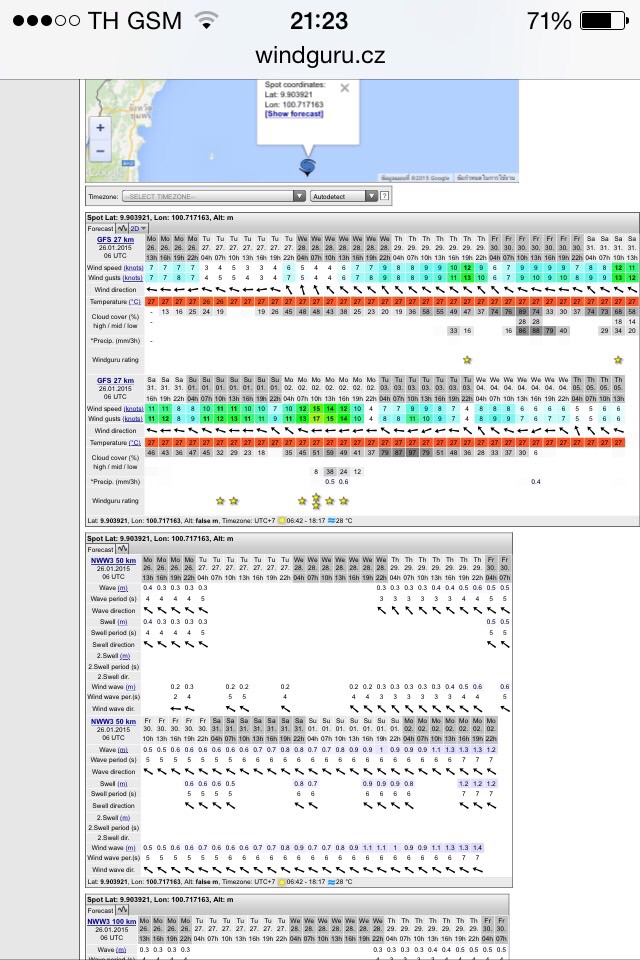
Task: Open NWW3 50 km link in table starting Mo 26
Action: click(x=113, y=560)
